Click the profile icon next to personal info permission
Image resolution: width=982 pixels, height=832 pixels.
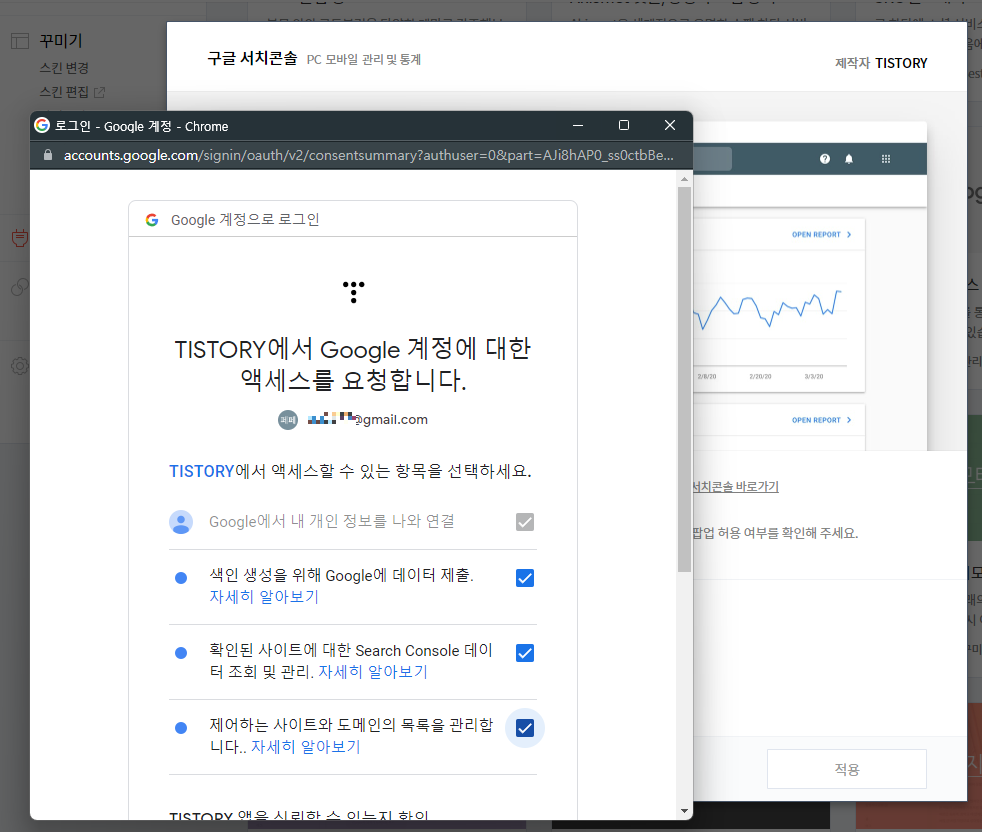coord(181,522)
